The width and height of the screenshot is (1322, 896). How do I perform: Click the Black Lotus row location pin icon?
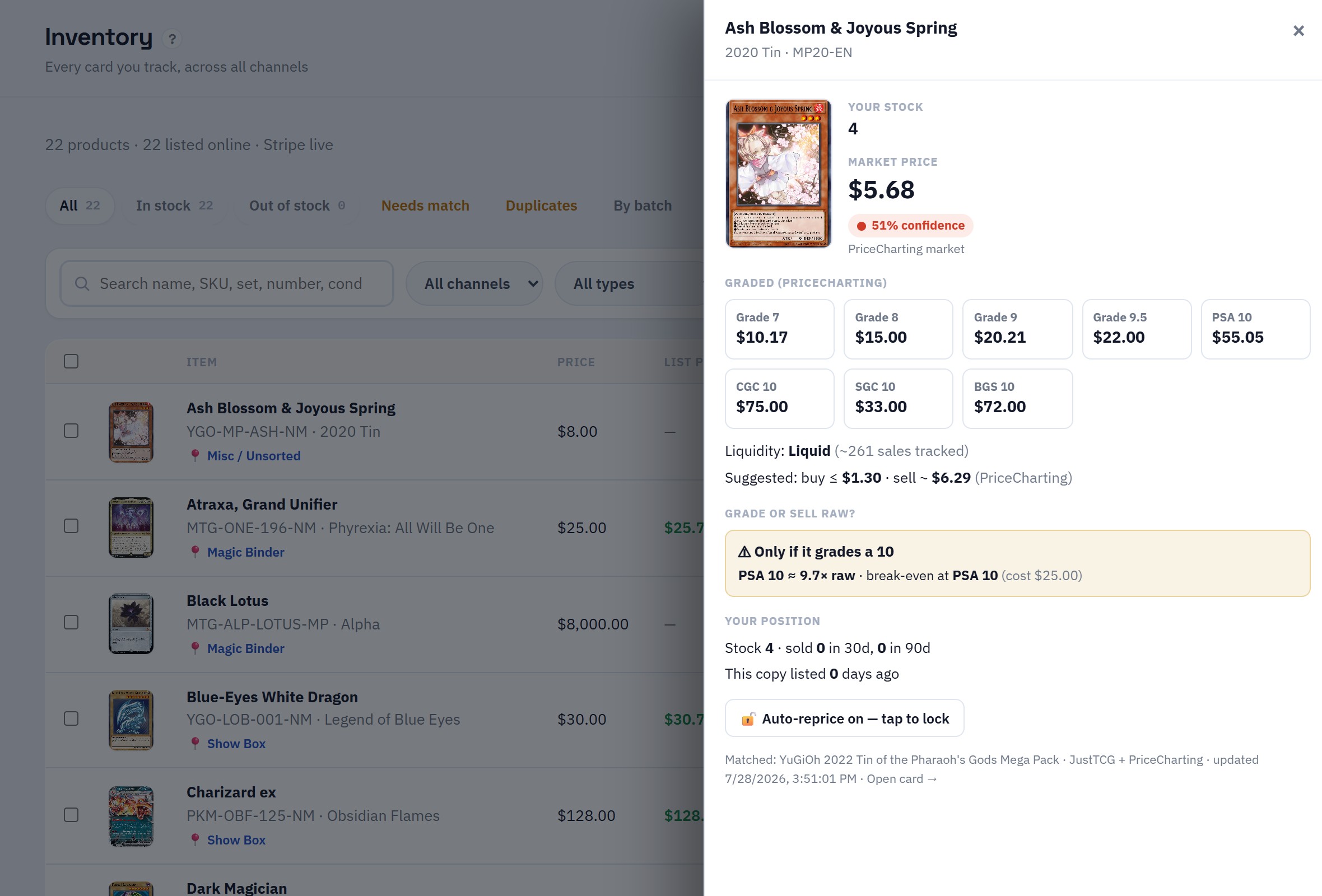(x=195, y=648)
